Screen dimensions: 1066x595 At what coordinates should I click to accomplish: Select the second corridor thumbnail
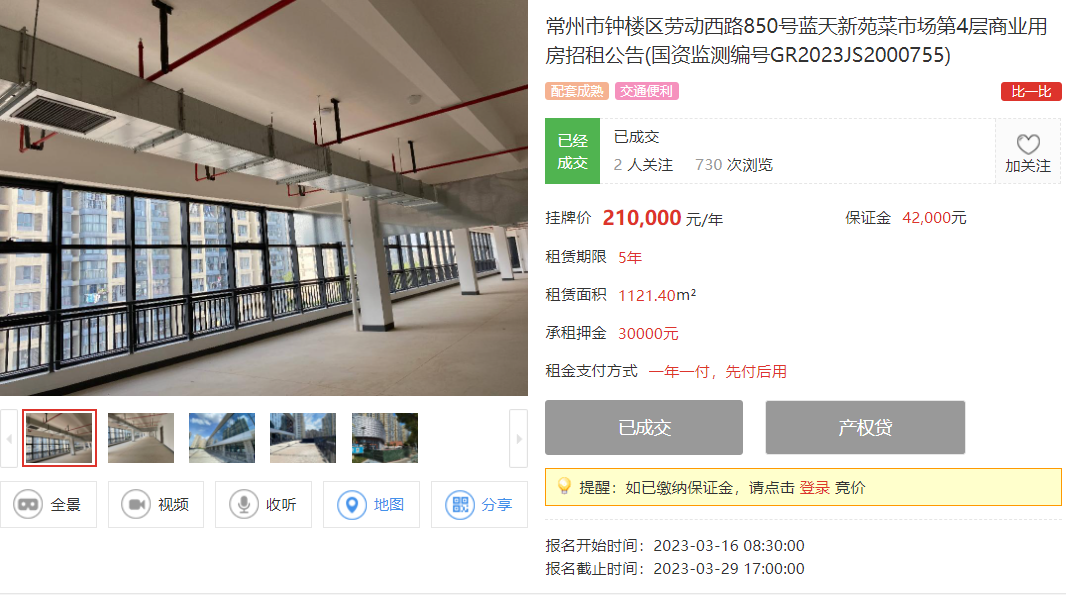pos(141,438)
